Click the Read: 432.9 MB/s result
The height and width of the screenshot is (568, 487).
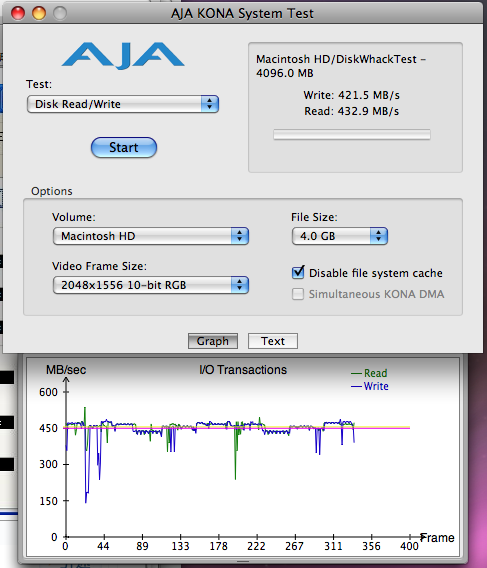click(x=351, y=111)
